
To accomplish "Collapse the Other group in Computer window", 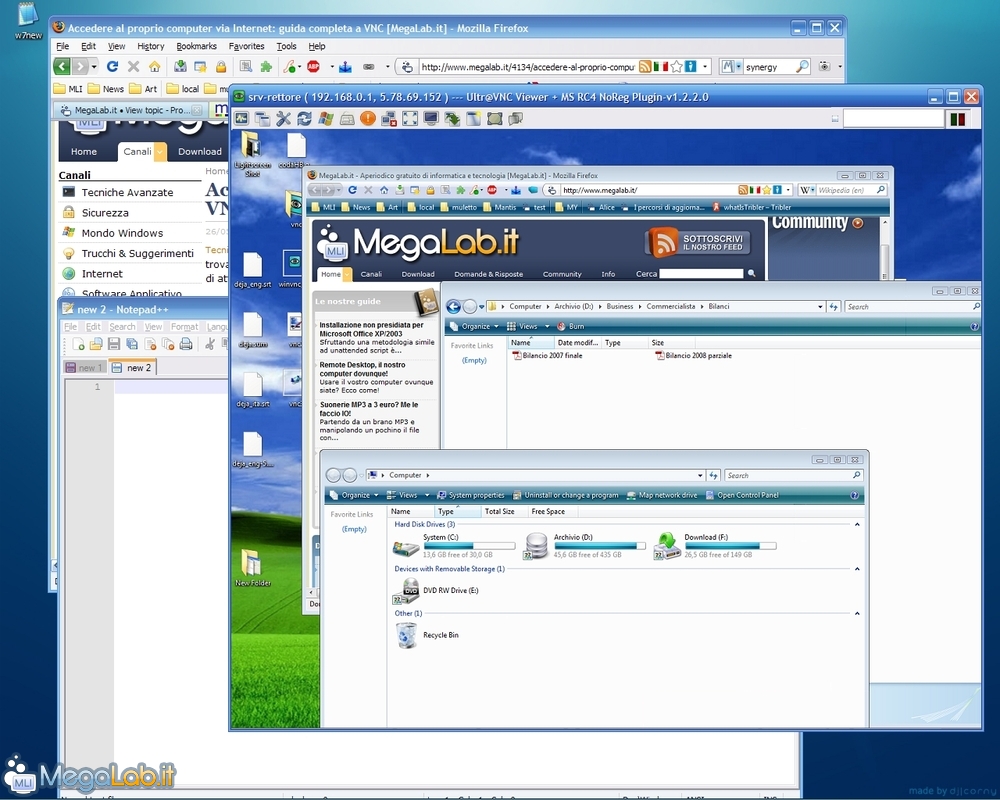I will [857, 614].
